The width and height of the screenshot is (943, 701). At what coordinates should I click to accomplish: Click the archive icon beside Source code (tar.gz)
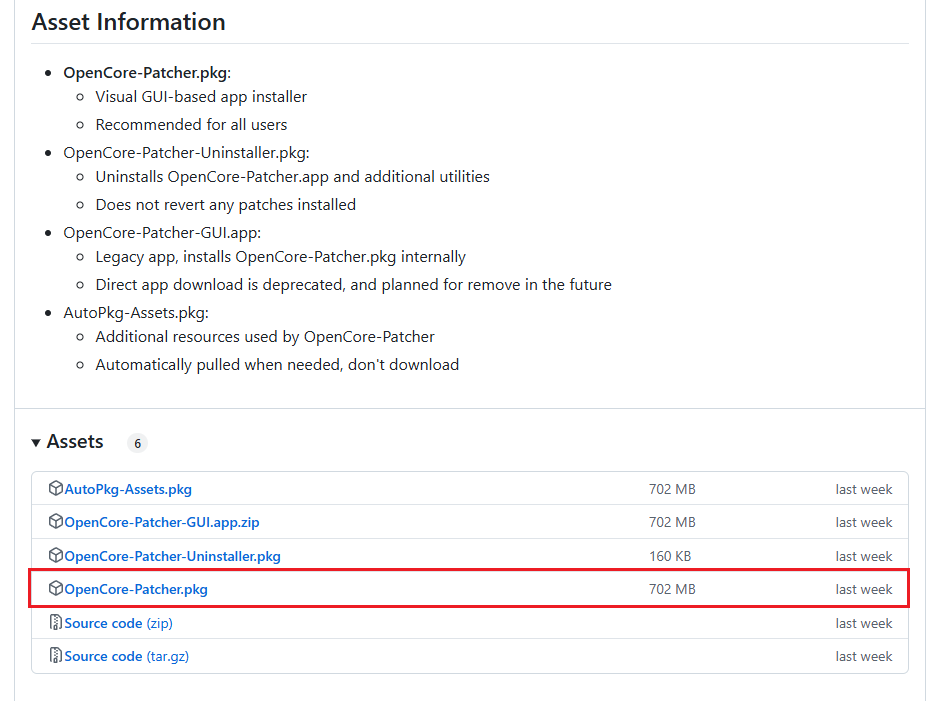(55, 655)
